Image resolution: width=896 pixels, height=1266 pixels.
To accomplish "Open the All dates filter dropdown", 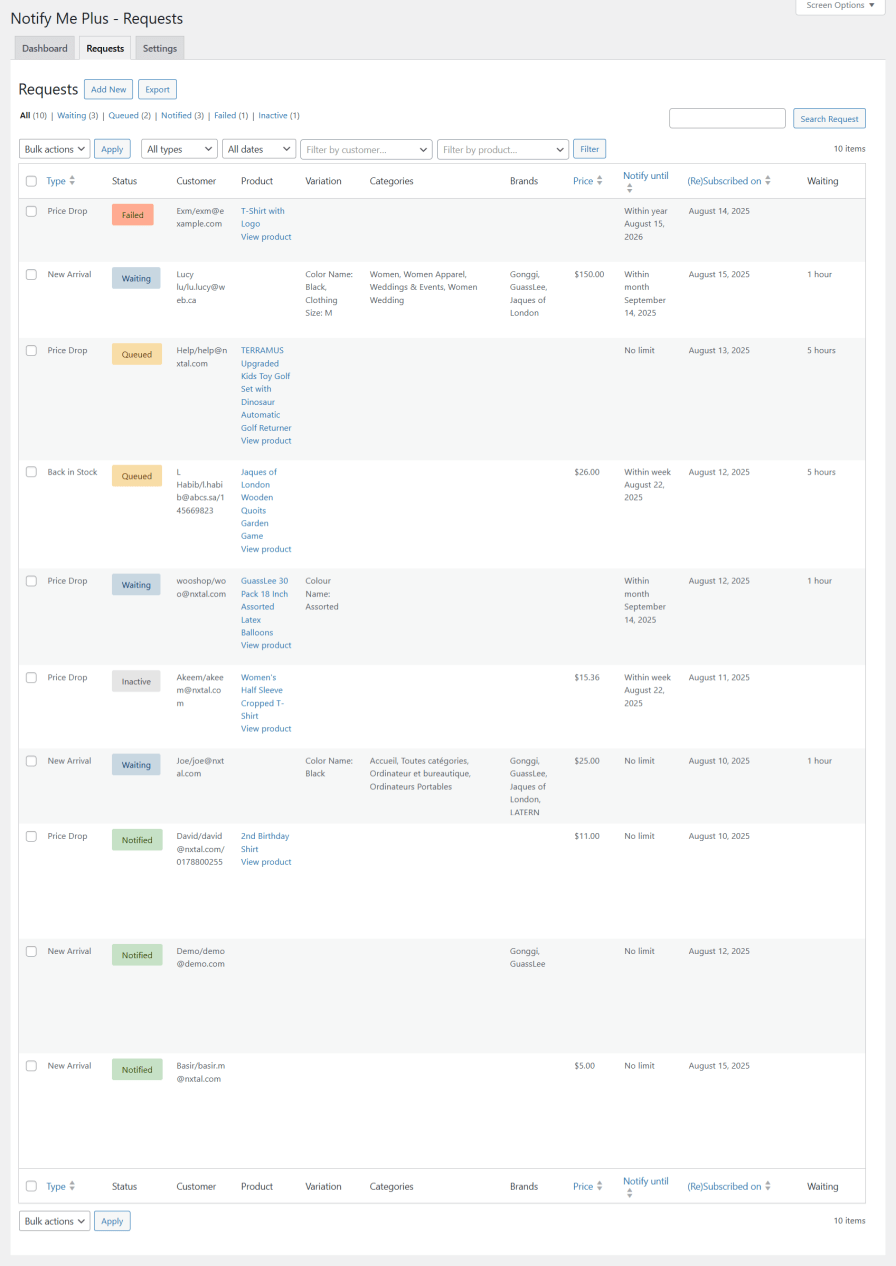I will click(x=259, y=149).
